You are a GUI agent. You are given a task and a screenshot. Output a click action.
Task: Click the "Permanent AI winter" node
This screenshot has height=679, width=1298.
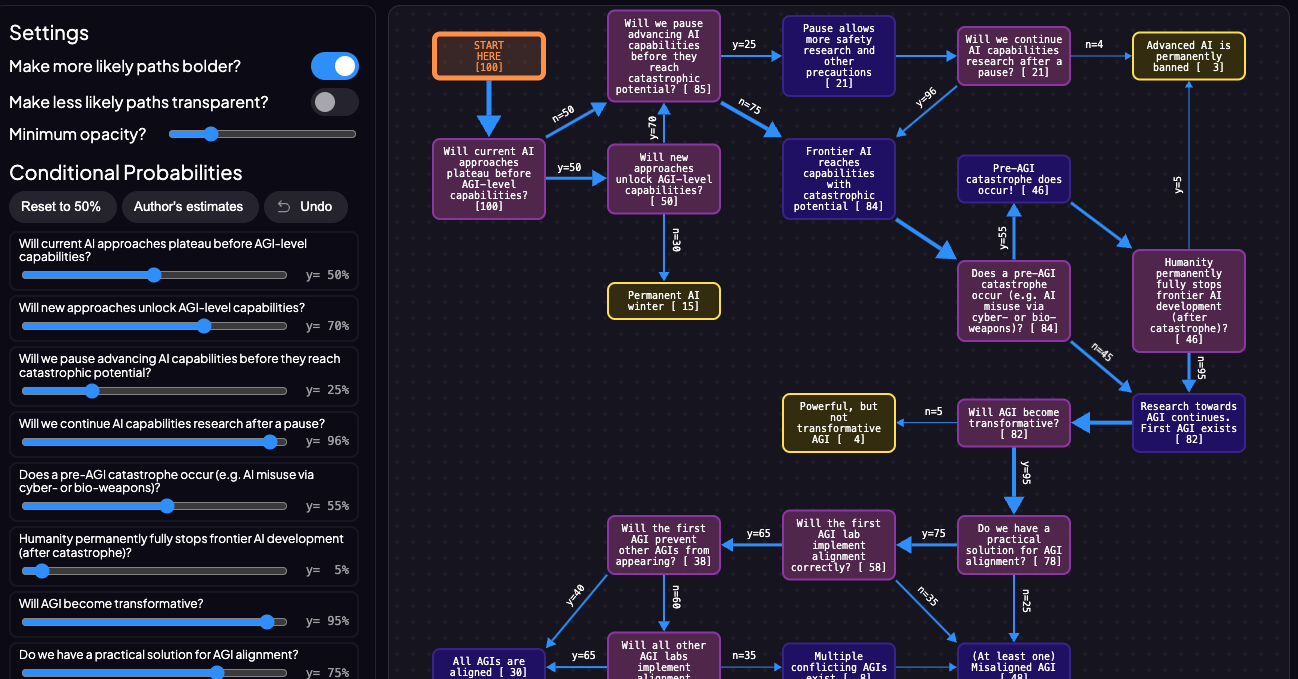click(663, 300)
